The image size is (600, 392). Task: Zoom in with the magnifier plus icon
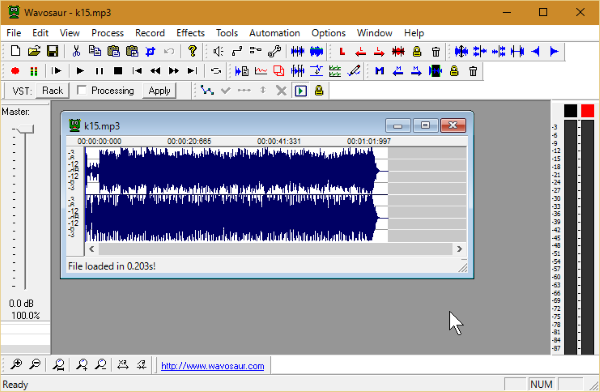(x=16, y=364)
